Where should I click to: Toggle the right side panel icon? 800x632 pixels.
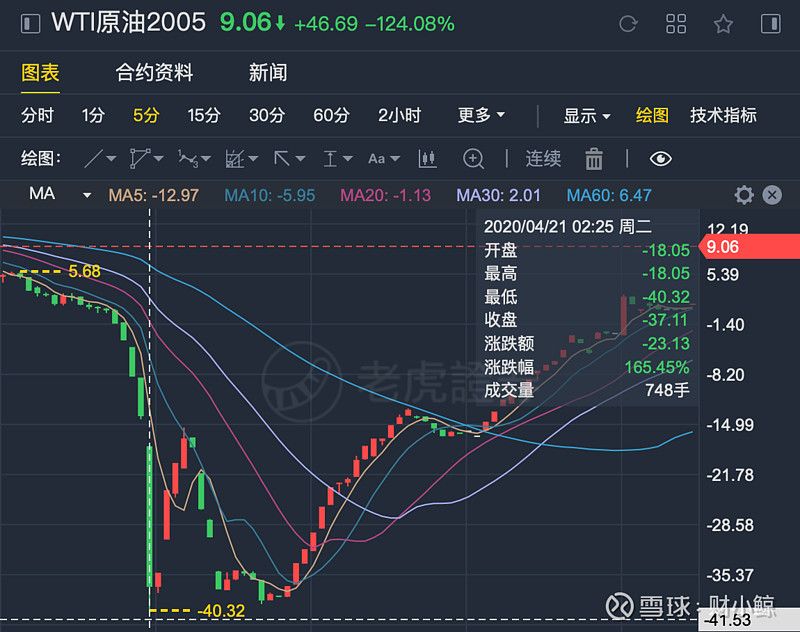click(x=770, y=24)
